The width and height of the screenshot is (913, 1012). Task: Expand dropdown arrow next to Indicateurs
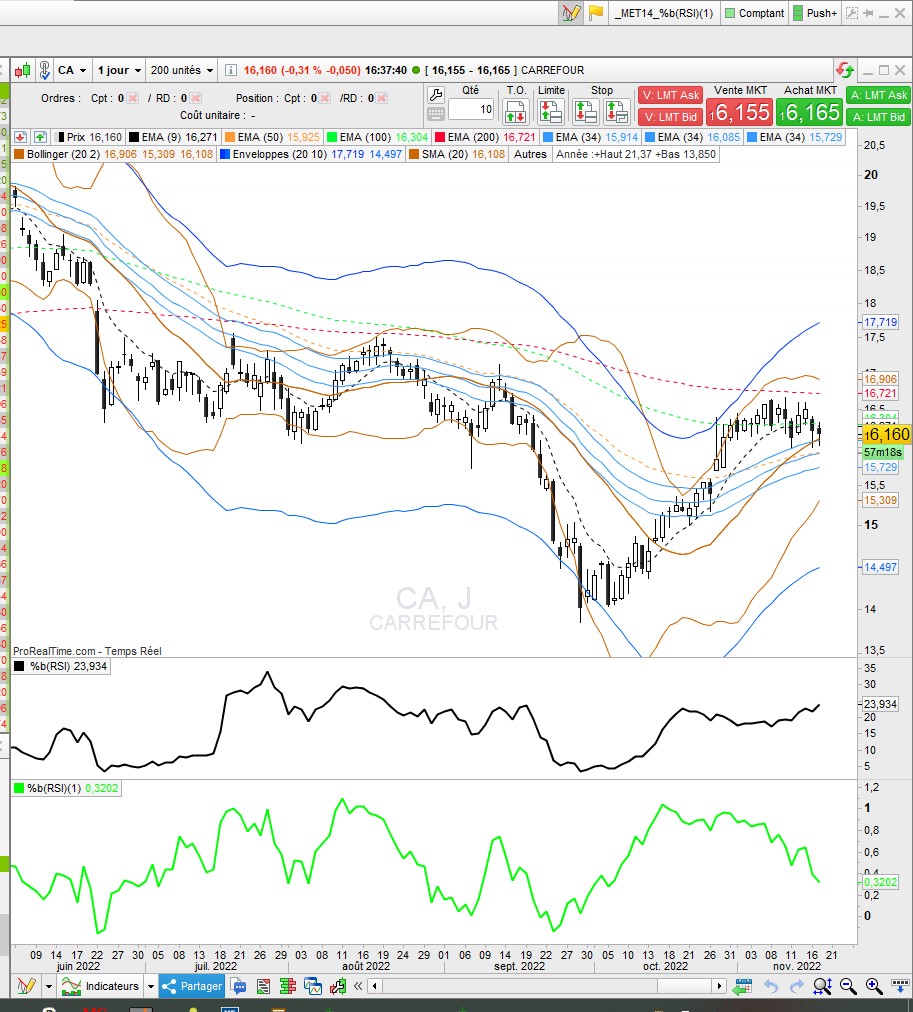(x=151, y=986)
